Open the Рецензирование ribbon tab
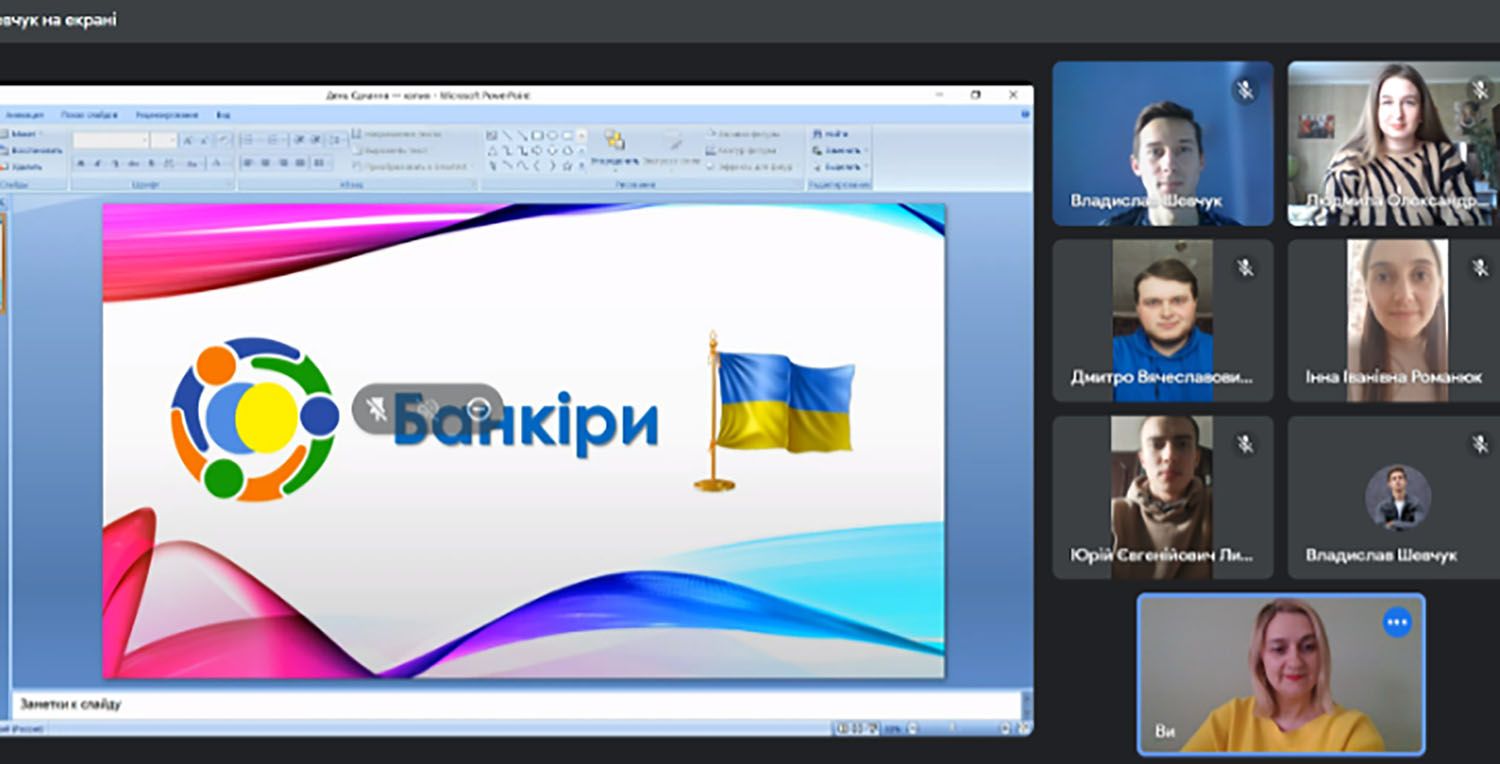This screenshot has width=1500, height=764. point(167,115)
